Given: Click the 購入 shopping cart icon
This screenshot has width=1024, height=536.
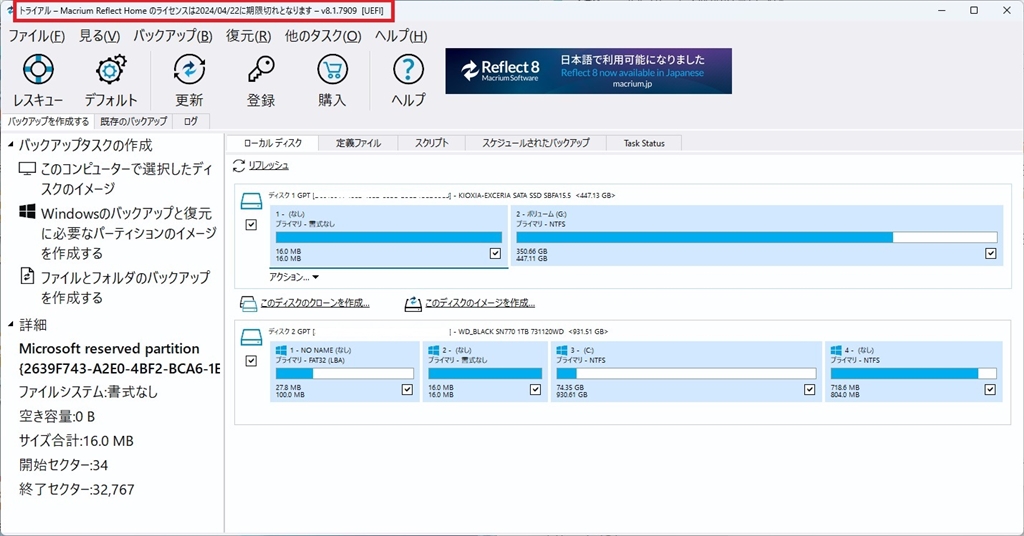Looking at the screenshot, I should tap(332, 69).
